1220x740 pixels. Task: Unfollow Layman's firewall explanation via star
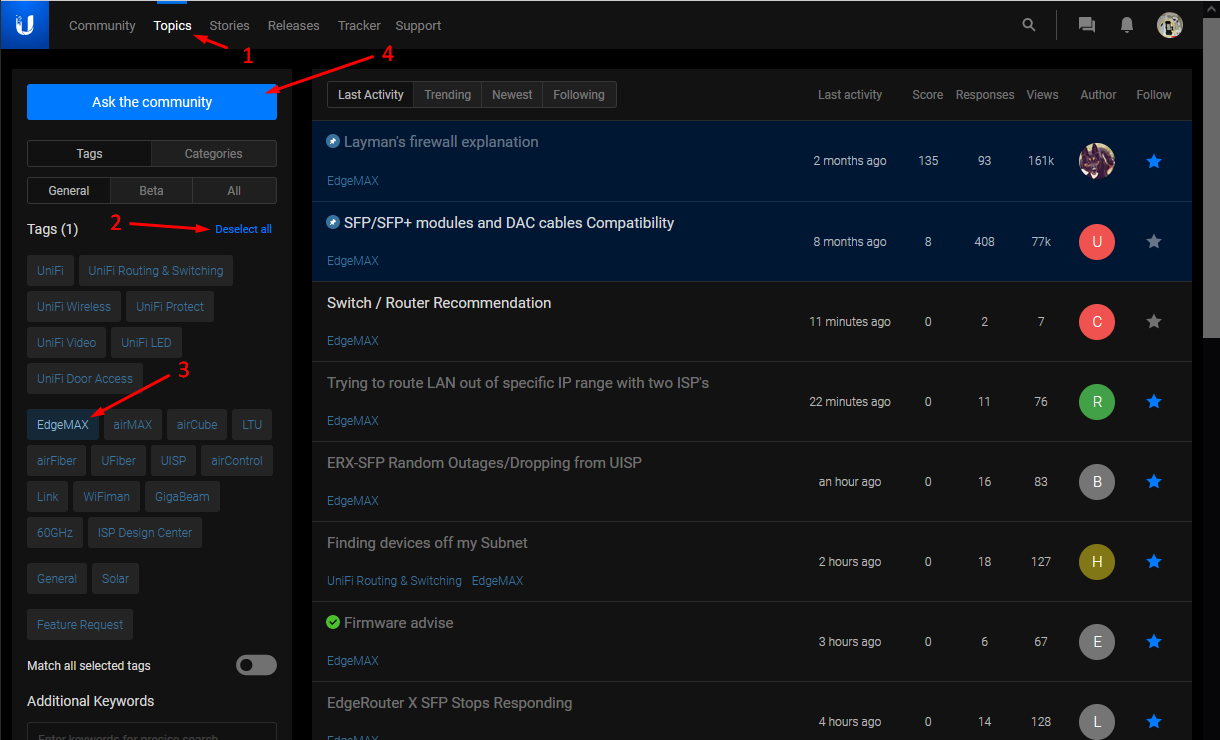click(1154, 161)
